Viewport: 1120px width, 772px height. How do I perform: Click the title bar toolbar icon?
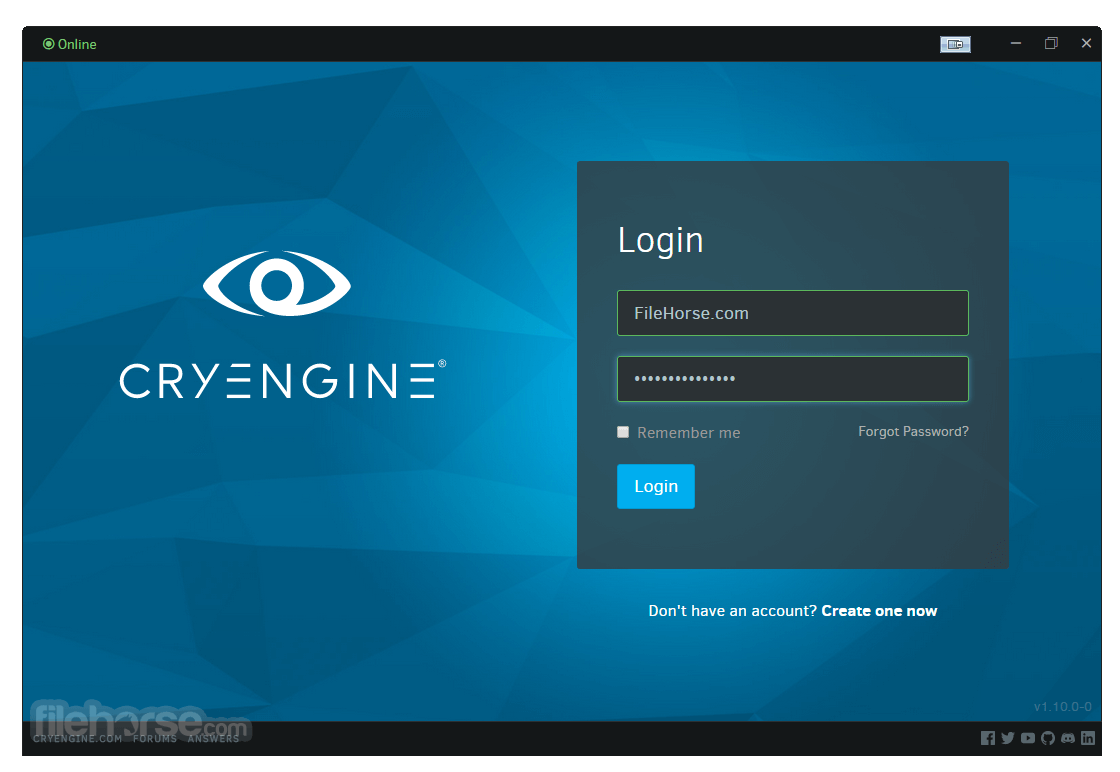955,44
